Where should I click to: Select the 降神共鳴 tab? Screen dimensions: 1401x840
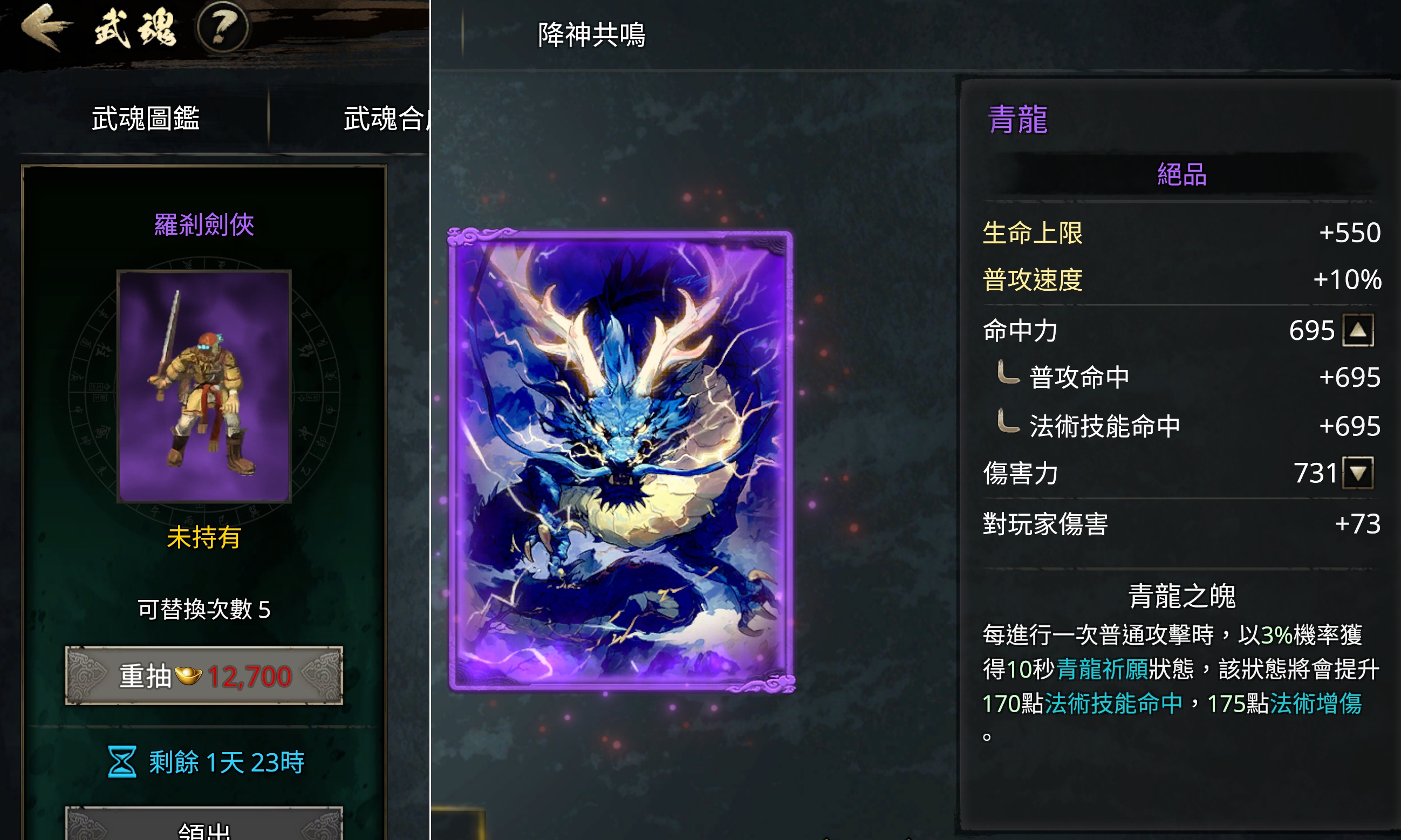click(591, 35)
